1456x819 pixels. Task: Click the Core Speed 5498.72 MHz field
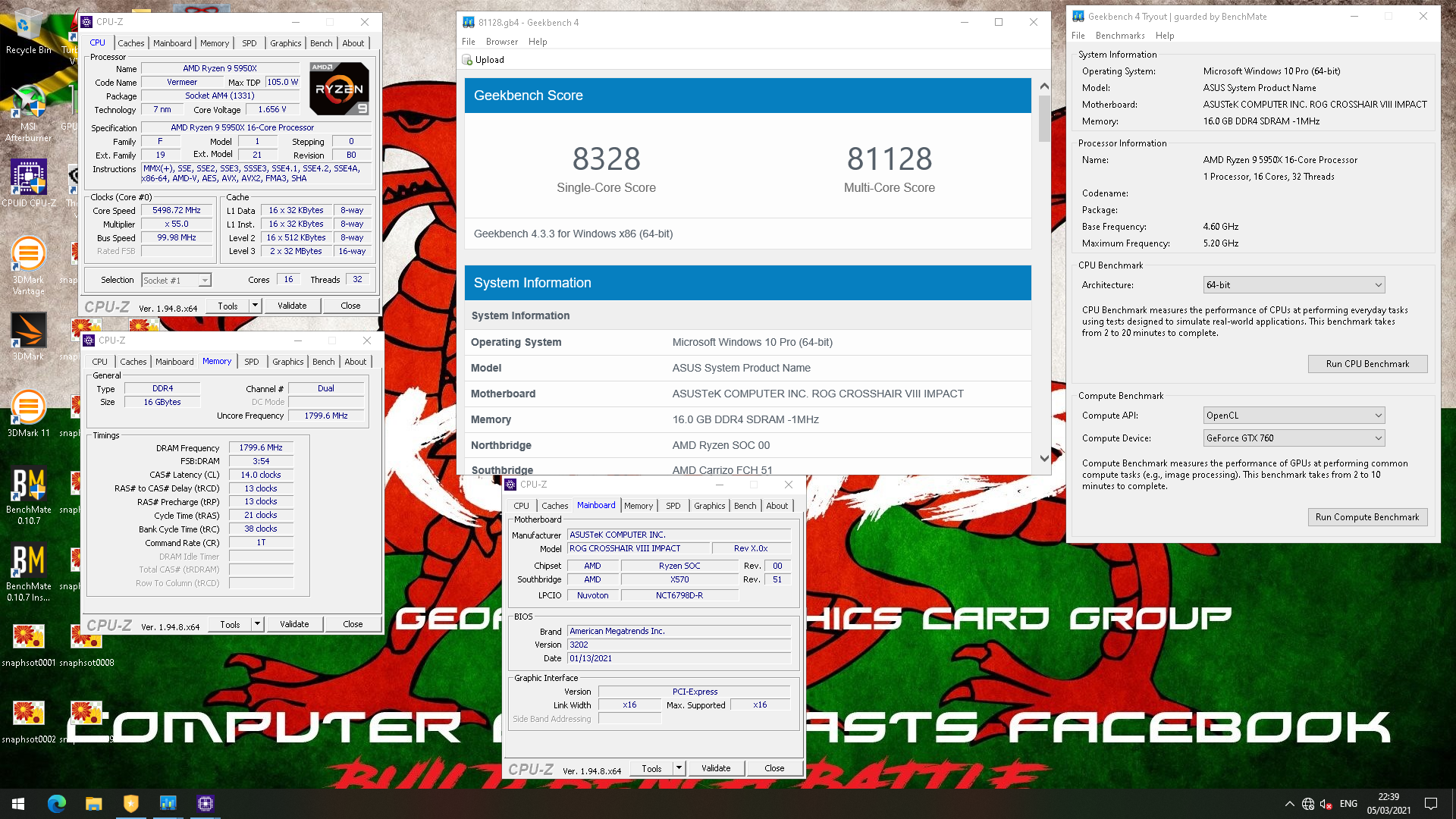click(176, 211)
